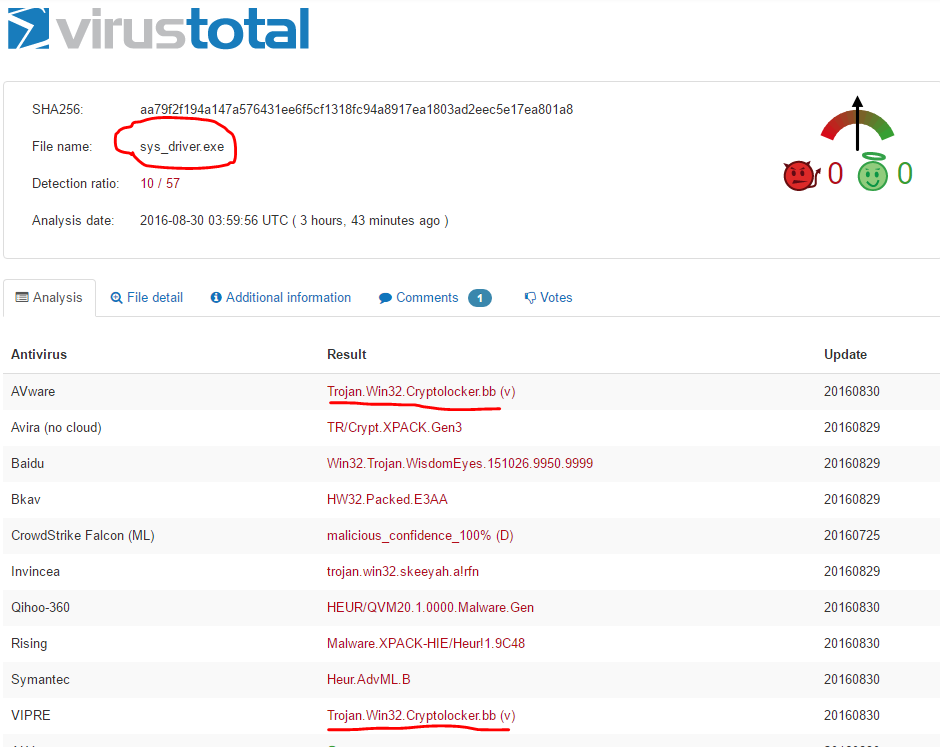Image resolution: width=940 pixels, height=747 pixels.
Task: Click the AVware antivirus name
Action: (x=33, y=391)
